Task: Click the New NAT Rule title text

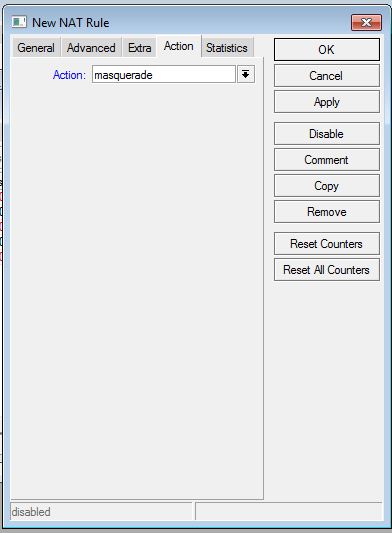Action: tap(71, 23)
